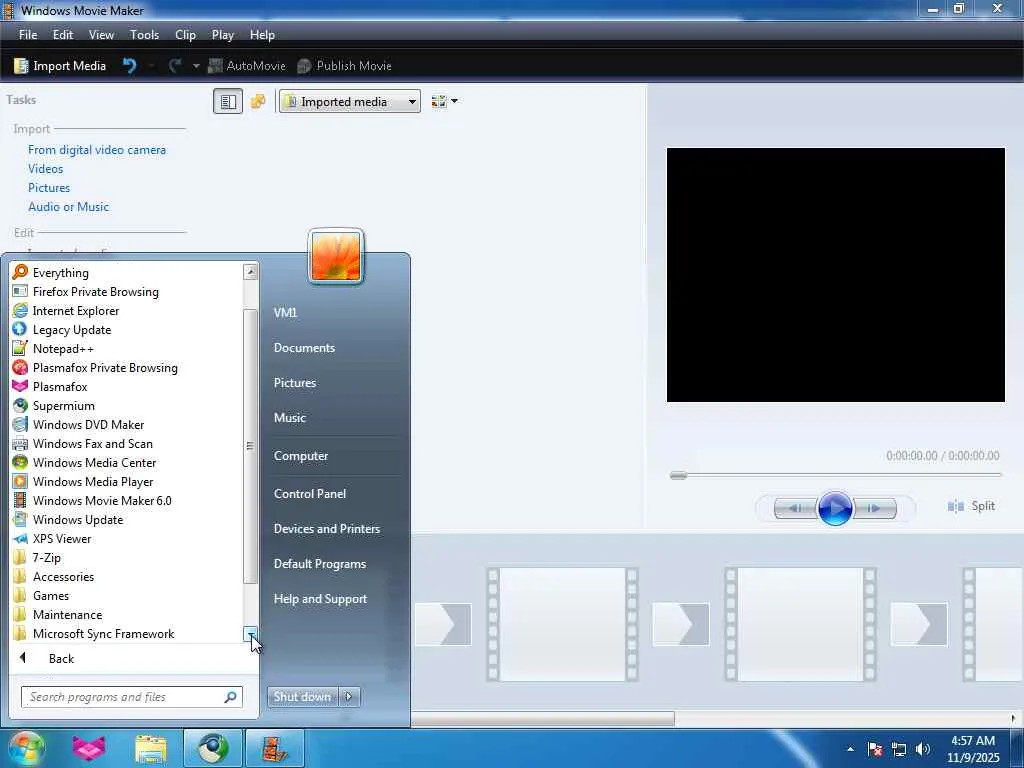Screen dimensions: 1024x768
Task: Toggle the Tasks pane view button
Action: (x=228, y=101)
